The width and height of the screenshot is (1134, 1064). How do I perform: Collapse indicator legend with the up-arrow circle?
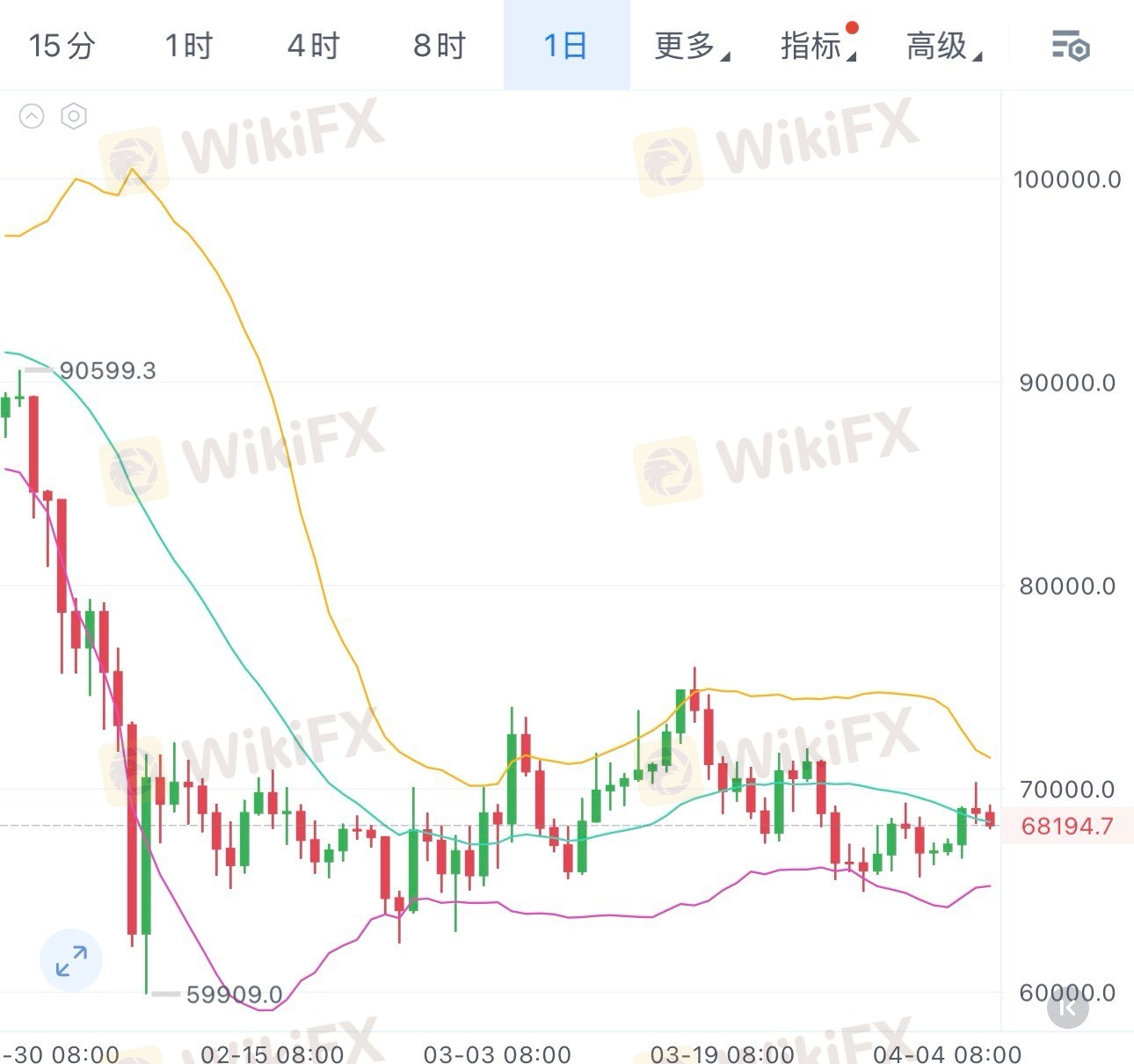32,116
